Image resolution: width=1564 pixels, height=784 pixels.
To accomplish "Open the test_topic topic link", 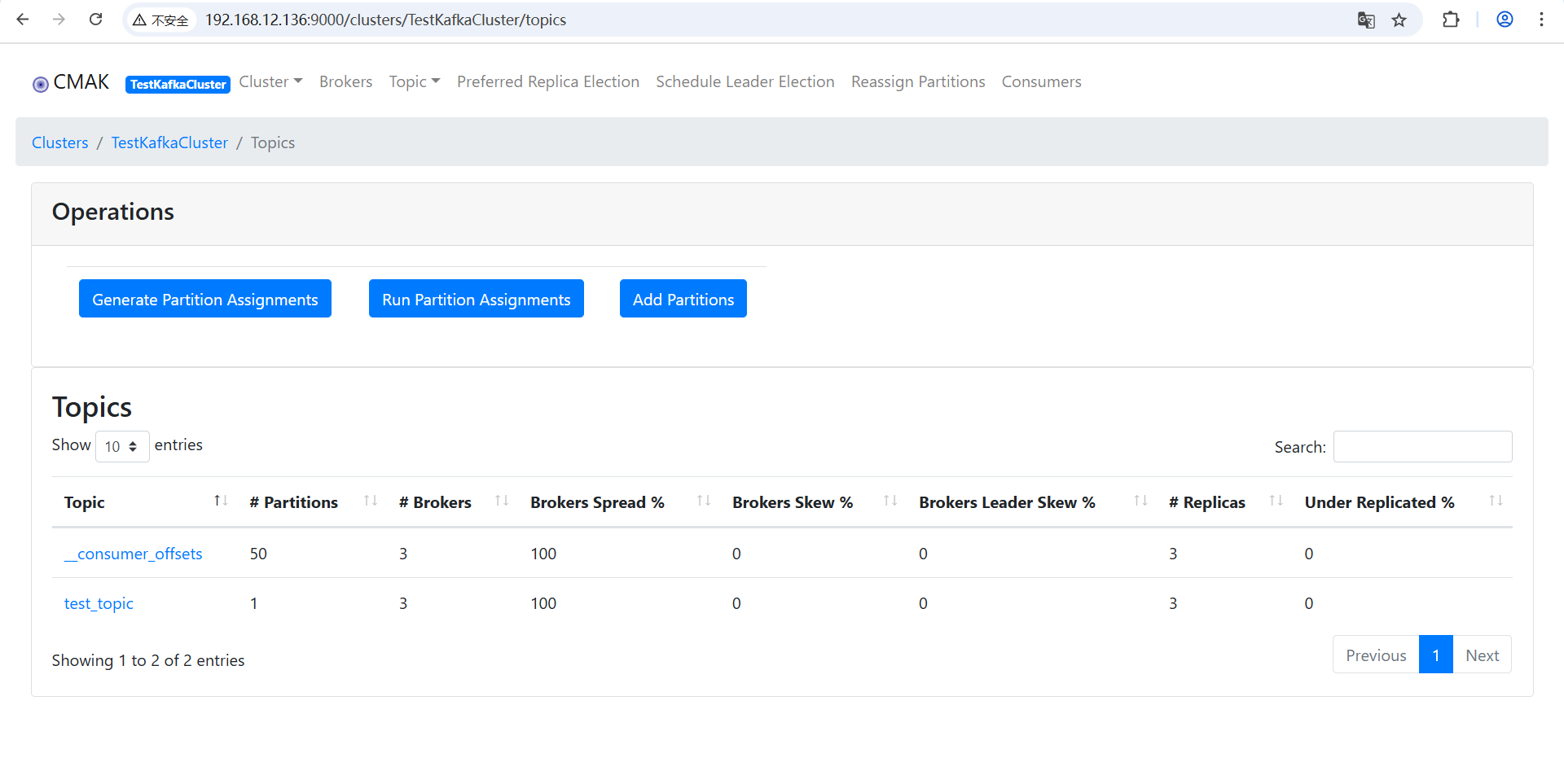I will click(x=99, y=603).
